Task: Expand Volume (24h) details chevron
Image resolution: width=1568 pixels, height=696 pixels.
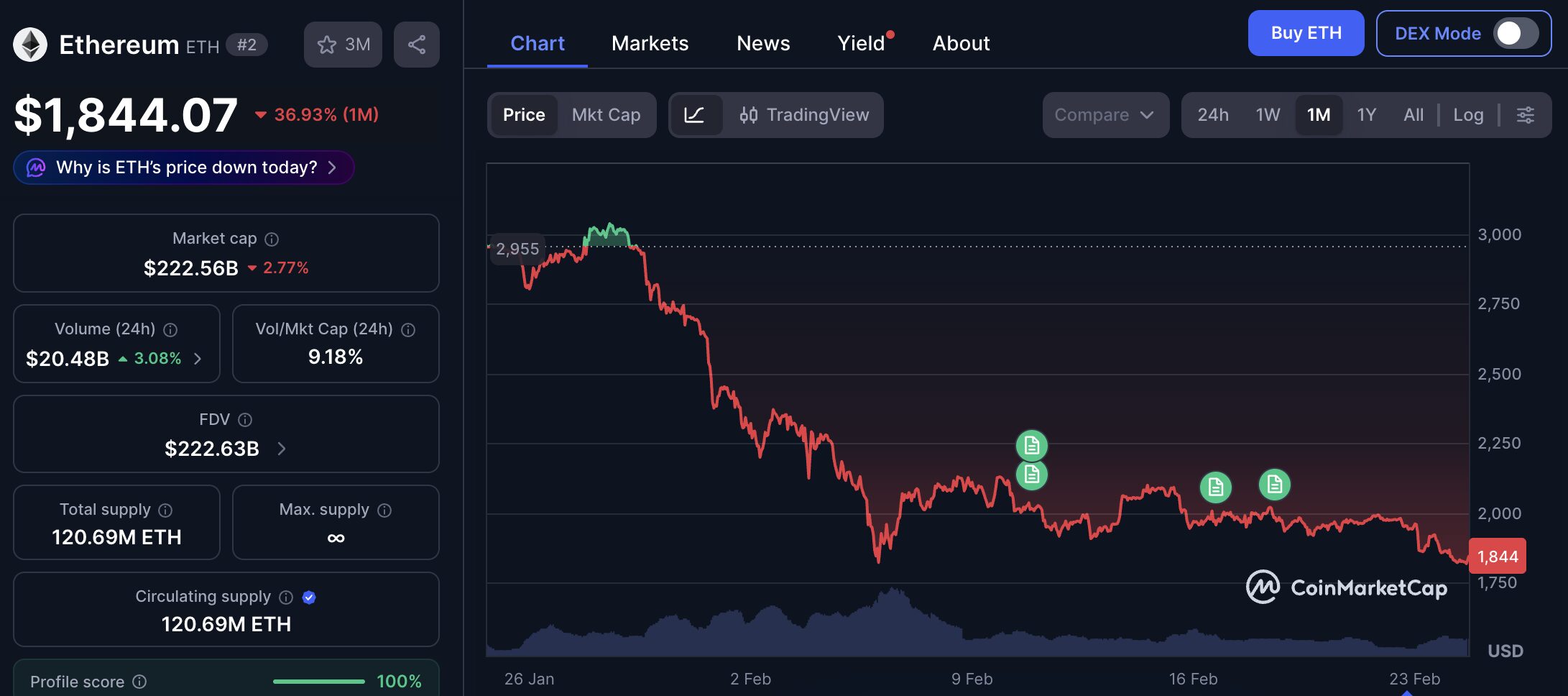Action: point(198,359)
